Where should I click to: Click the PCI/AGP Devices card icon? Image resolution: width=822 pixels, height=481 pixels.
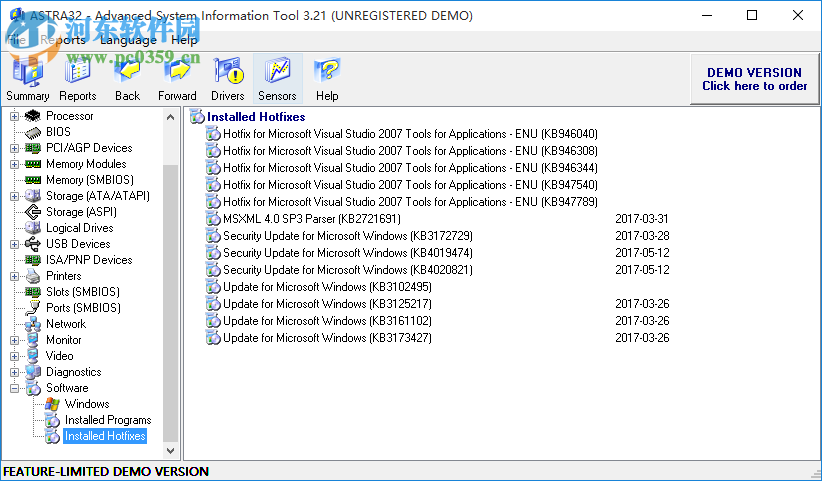click(x=33, y=148)
